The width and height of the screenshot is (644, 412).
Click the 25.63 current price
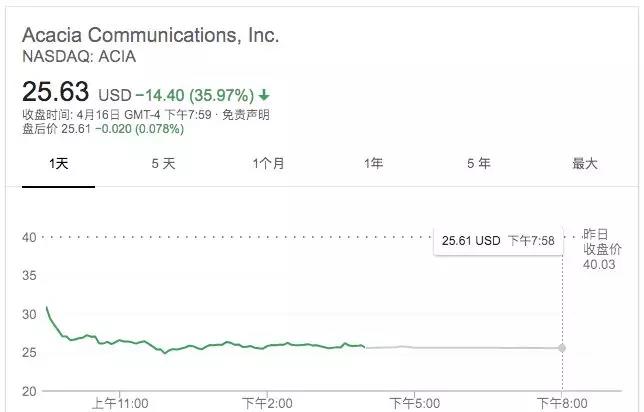55,91
